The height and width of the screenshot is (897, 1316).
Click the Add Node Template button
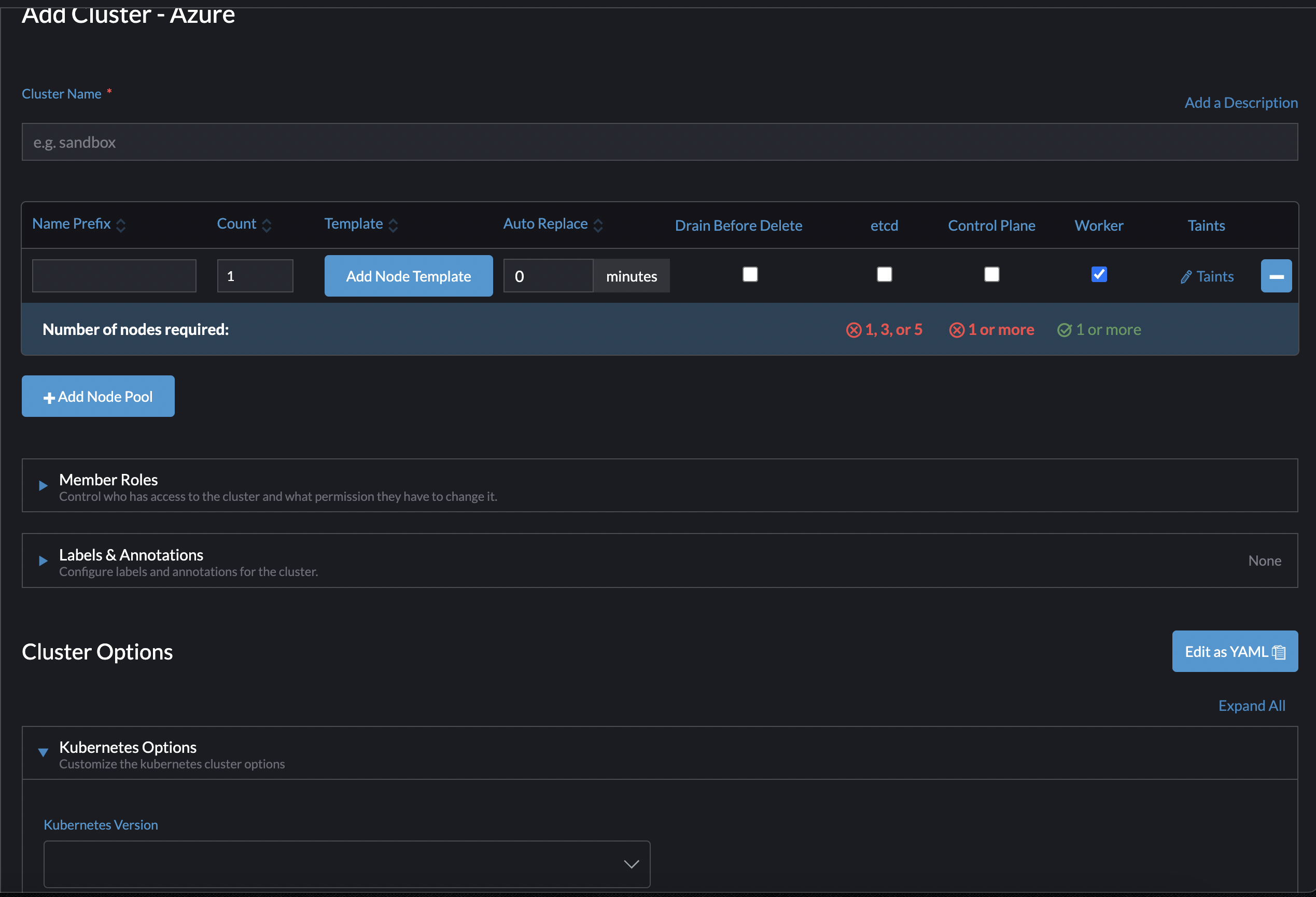(x=408, y=276)
